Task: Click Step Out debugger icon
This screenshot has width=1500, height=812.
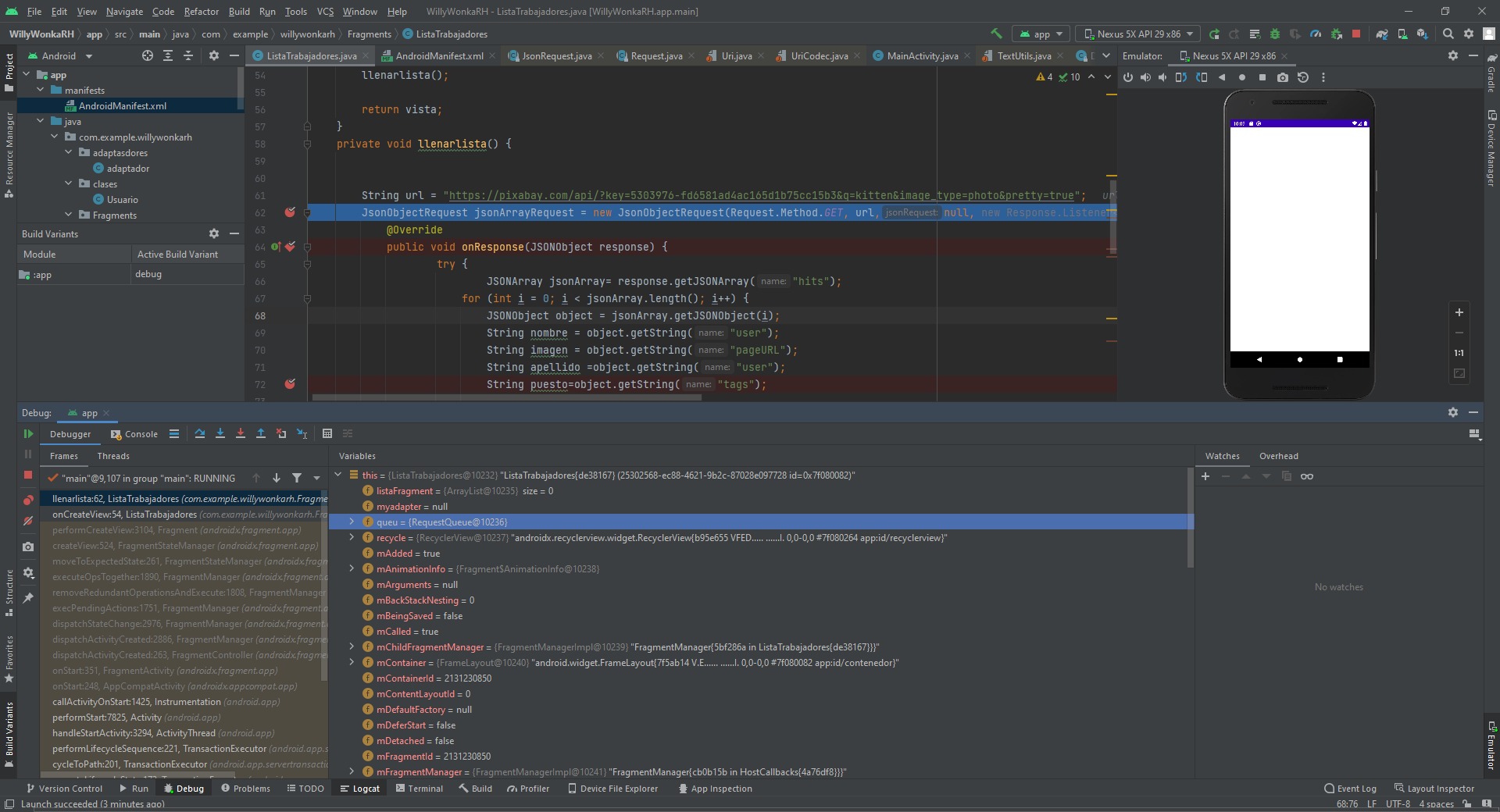Action: click(261, 433)
